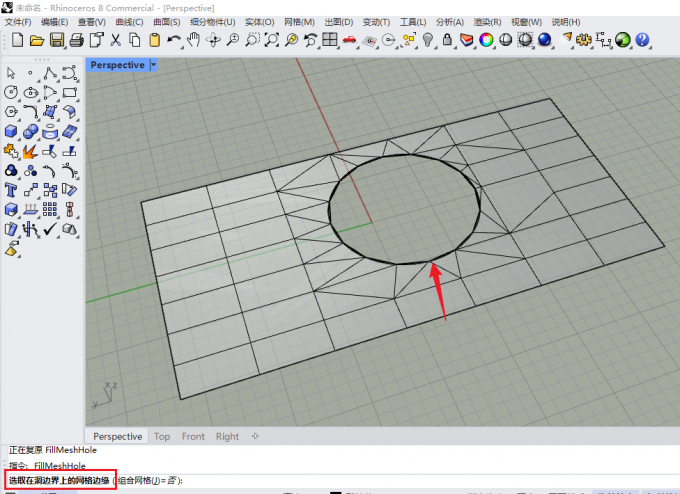Click the light bulb hide icon
680x494 pixels.
(428, 40)
